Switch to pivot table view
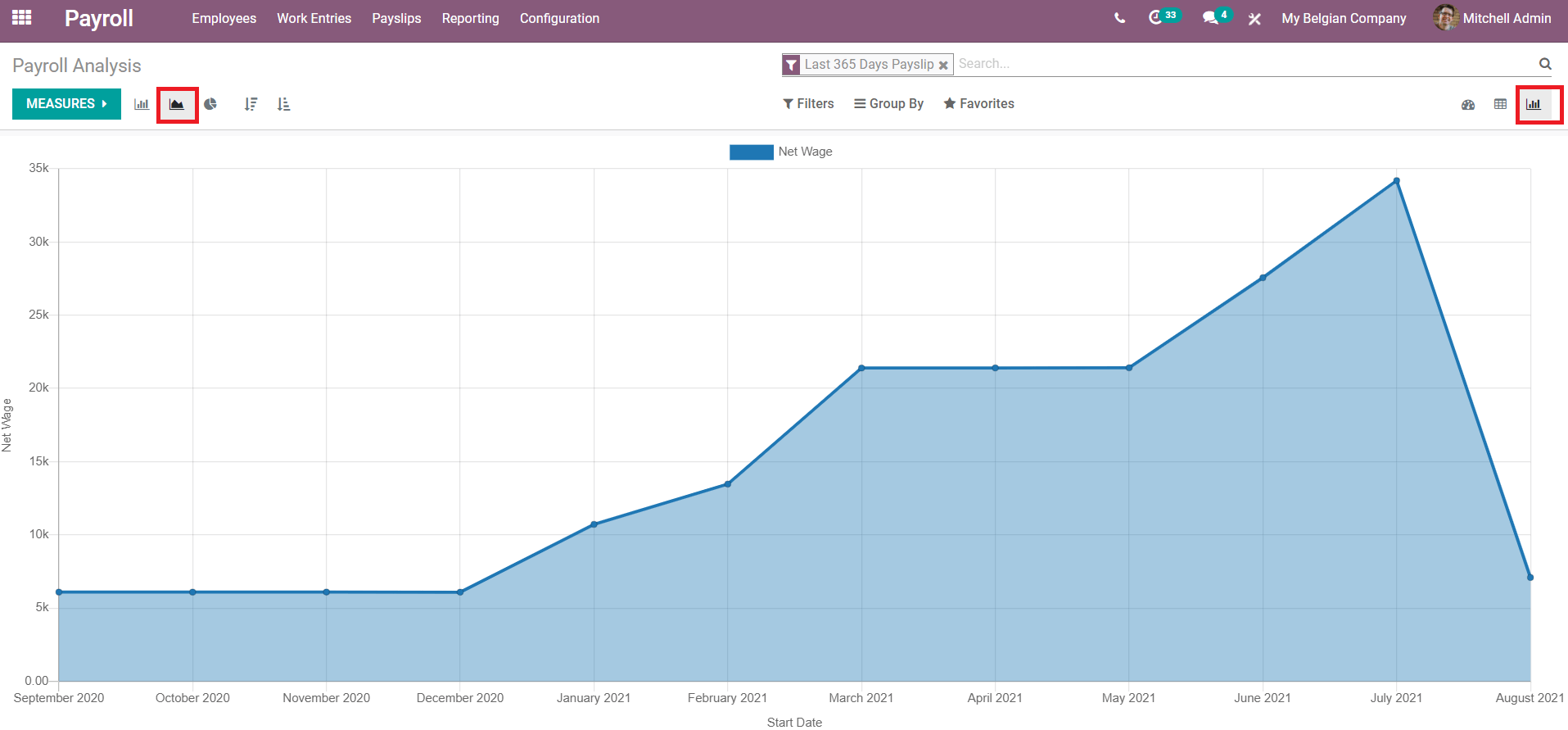This screenshot has width=1568, height=730. (x=1500, y=104)
